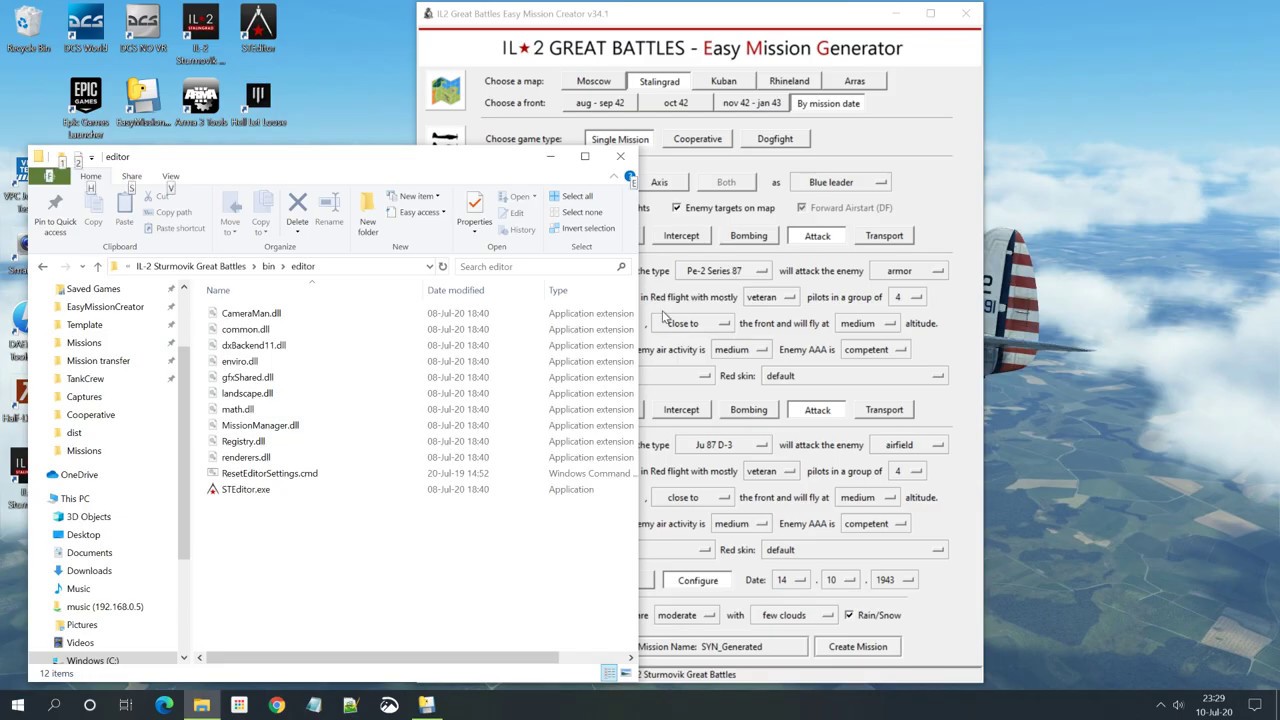This screenshot has height=720, width=1280.
Task: Open the Arma 3 Tools desktop icon
Action: pyautogui.click(x=200, y=103)
